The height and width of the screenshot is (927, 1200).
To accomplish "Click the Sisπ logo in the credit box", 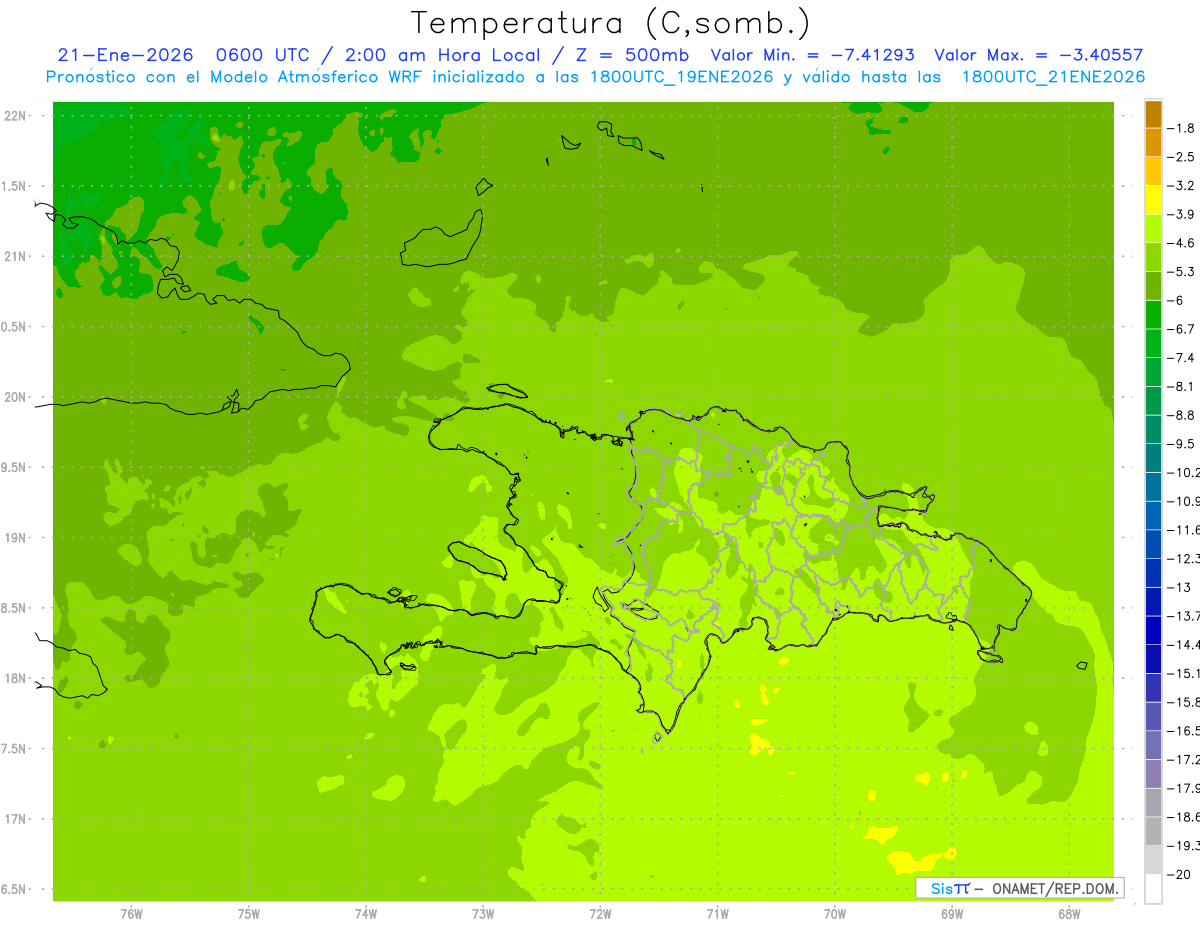I will coord(950,888).
